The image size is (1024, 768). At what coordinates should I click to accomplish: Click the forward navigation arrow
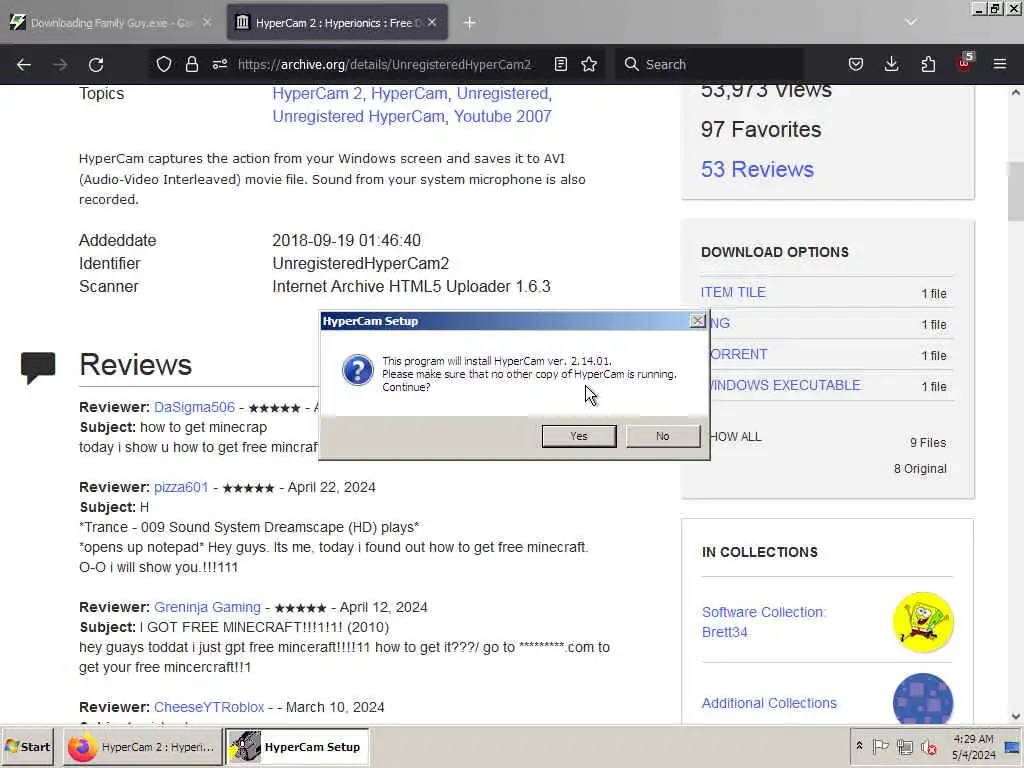pyautogui.click(x=60, y=64)
